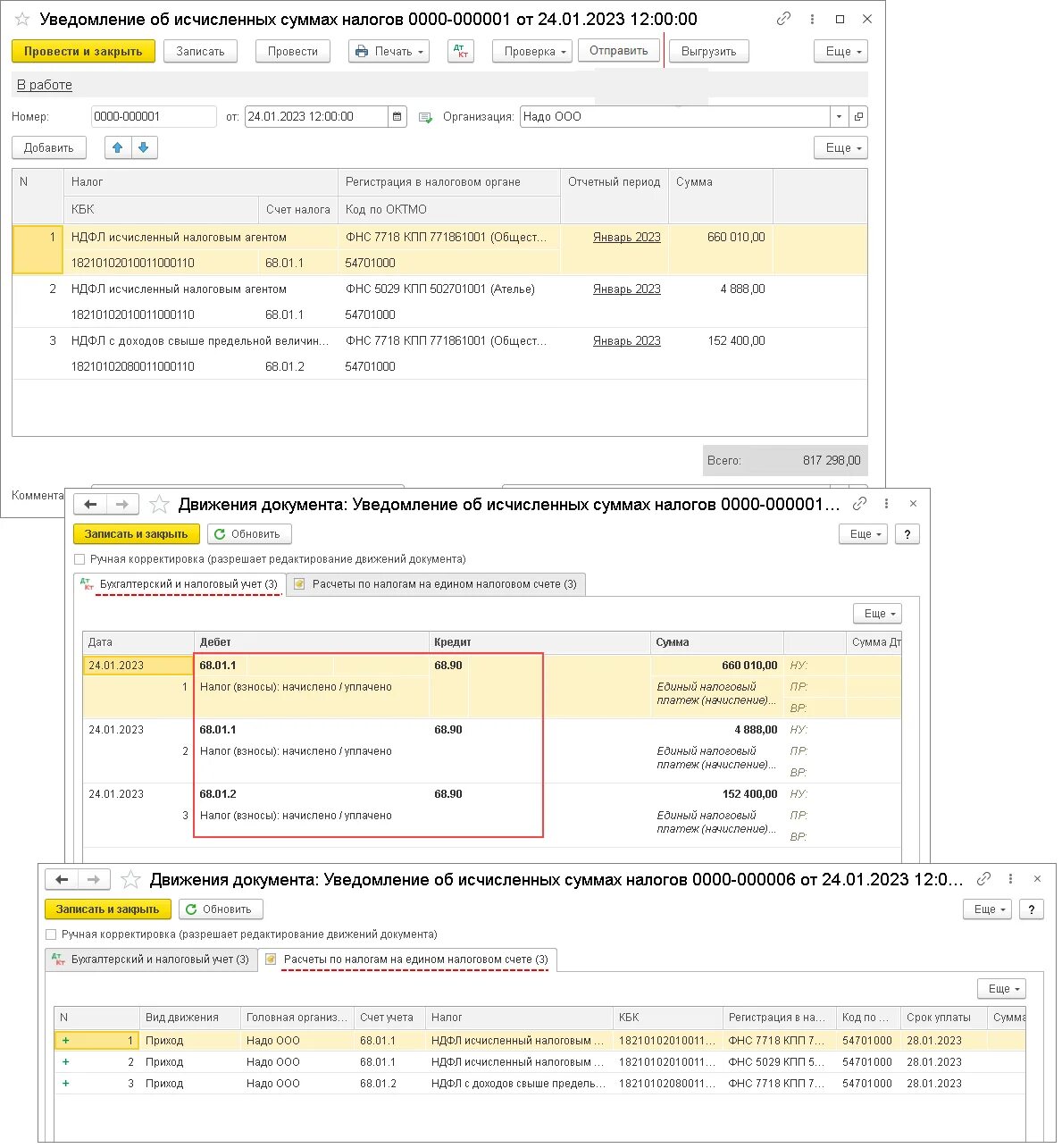This screenshot has width=1062, height=1148.
Task: Click help '?' in 0000-000001 movements window
Action: (x=907, y=534)
